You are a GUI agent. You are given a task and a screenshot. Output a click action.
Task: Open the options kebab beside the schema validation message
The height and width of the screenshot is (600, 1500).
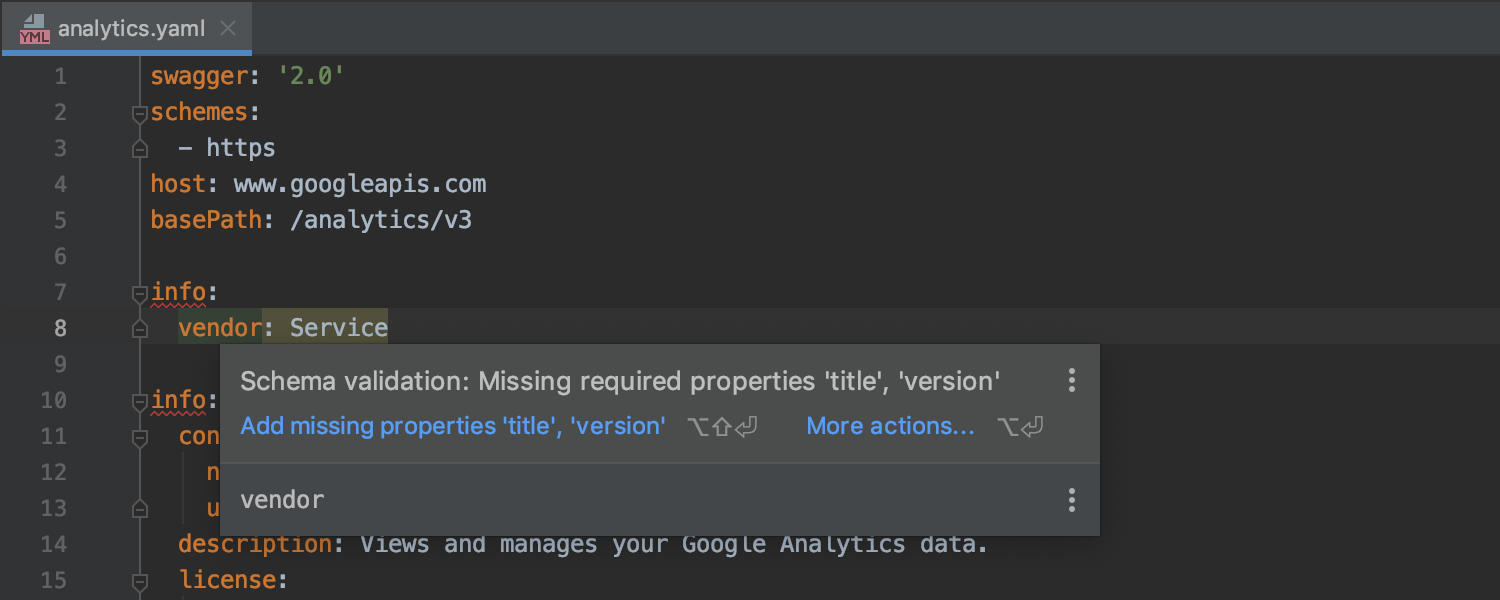coord(1071,380)
